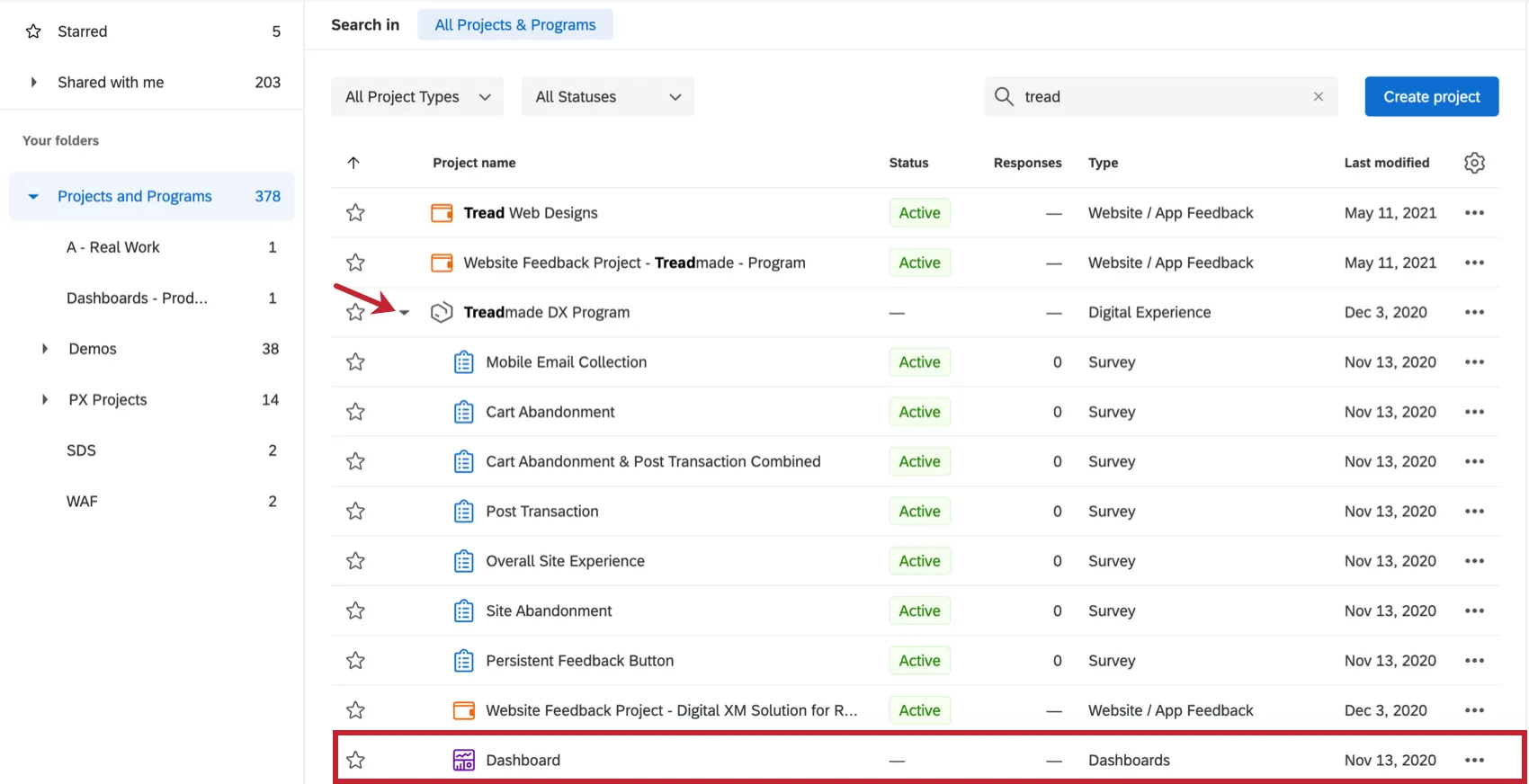The width and height of the screenshot is (1529, 784).
Task: Click the Cart Abandonment survey icon
Action: pos(463,412)
